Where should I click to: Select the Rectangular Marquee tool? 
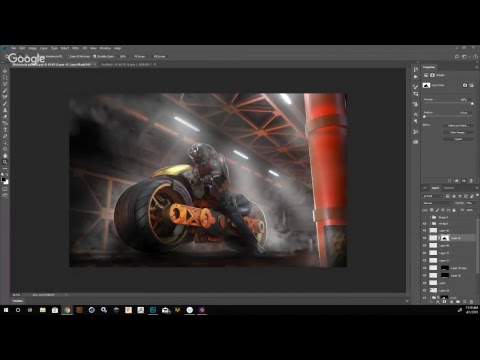click(x=5, y=78)
